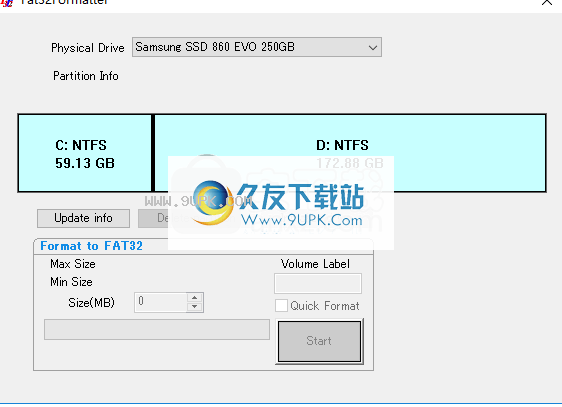Viewport: 562px width, 407px height.
Task: Open the Physical Drive dropdown
Action: coord(257,47)
